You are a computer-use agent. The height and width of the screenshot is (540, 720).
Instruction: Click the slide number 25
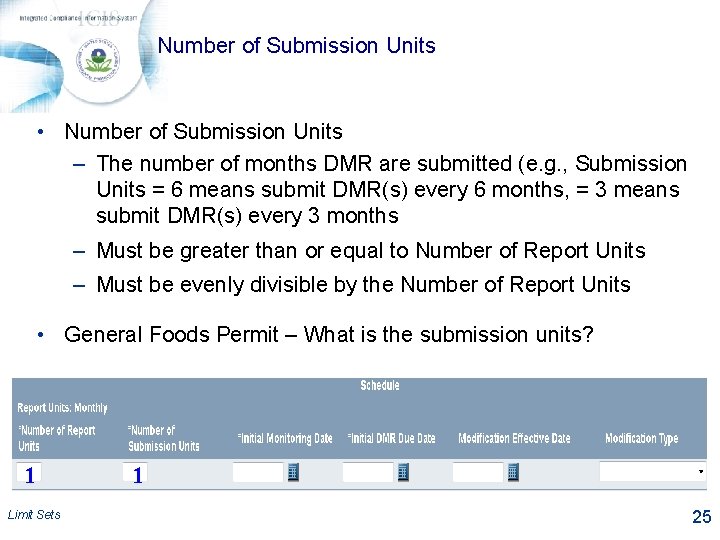click(701, 517)
